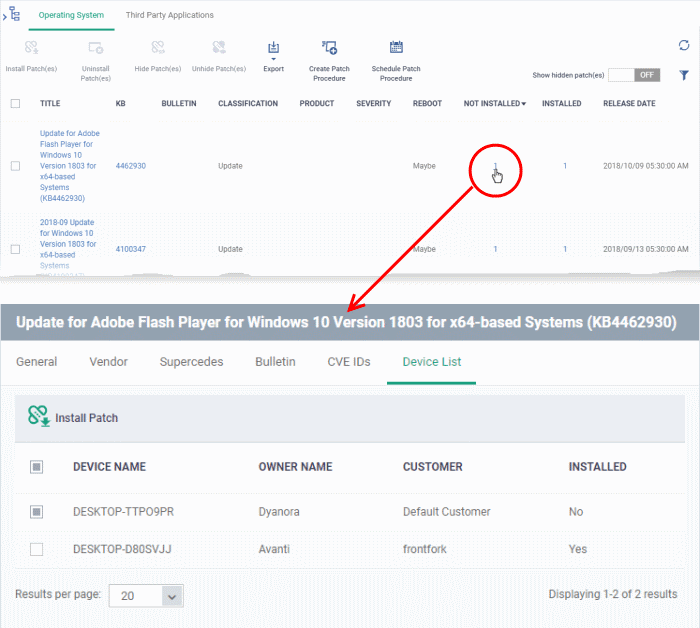The height and width of the screenshot is (628, 700).
Task: Open the CVE IDs tab
Action: tap(349, 362)
